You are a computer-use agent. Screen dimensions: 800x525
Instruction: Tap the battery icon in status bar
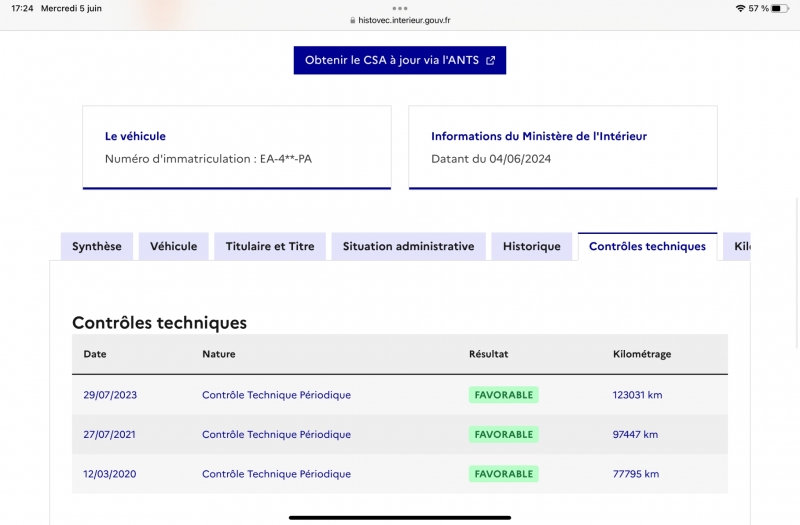[780, 8]
